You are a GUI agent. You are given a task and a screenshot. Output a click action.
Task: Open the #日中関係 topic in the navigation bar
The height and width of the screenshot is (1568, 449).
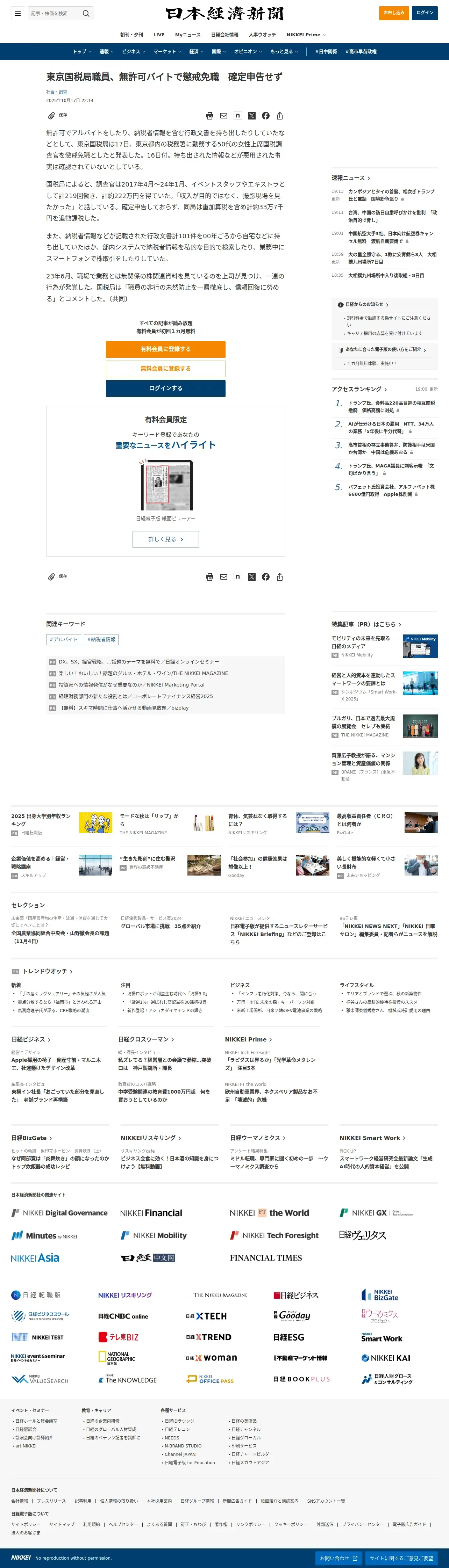click(326, 52)
